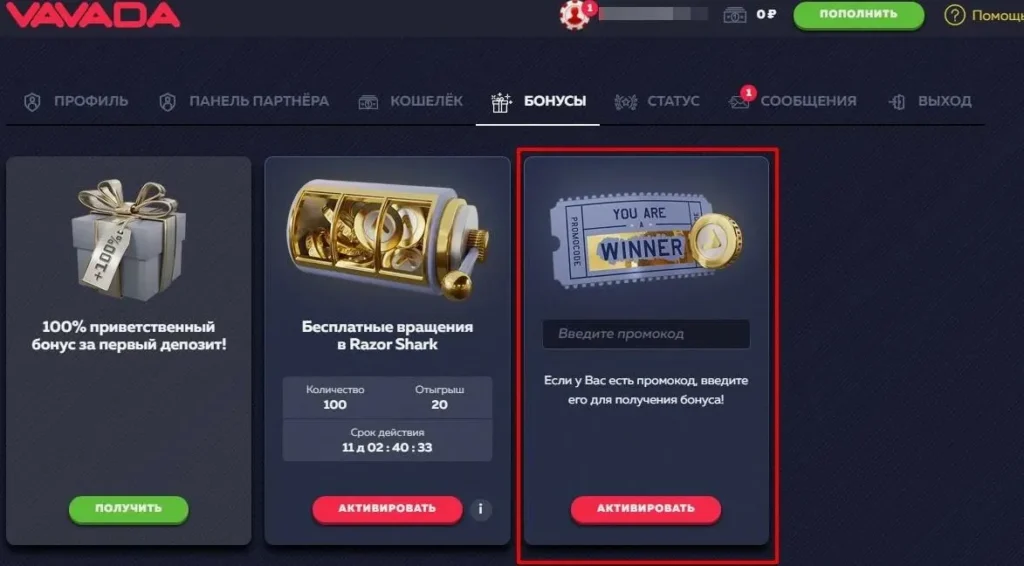This screenshot has width=1024, height=566.
Task: Click the Winner promocode ticket image
Action: (x=646, y=240)
